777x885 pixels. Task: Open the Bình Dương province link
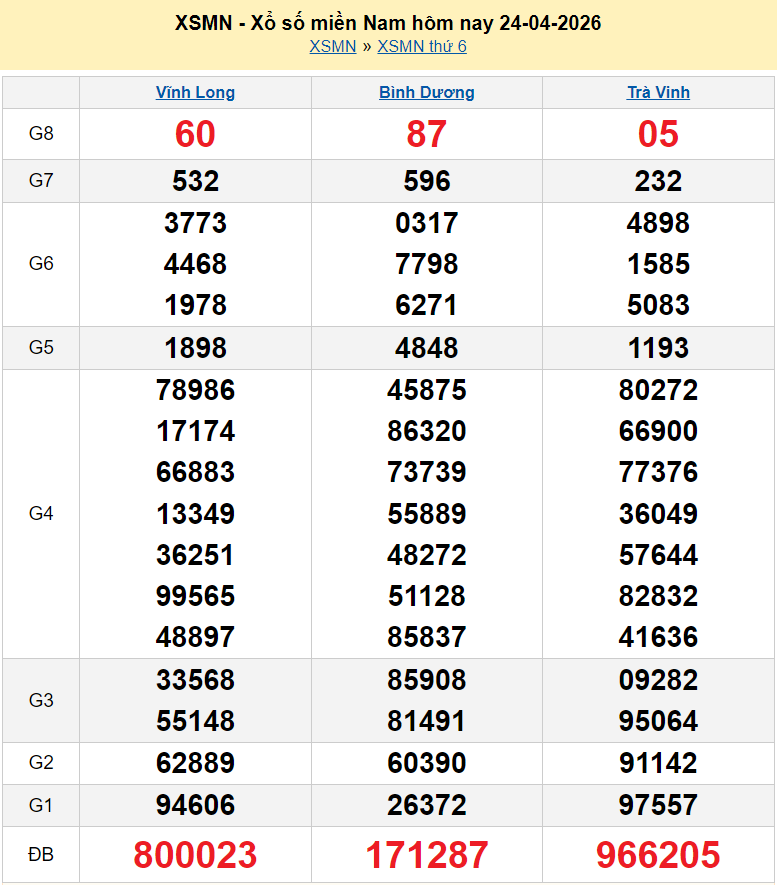point(426,93)
